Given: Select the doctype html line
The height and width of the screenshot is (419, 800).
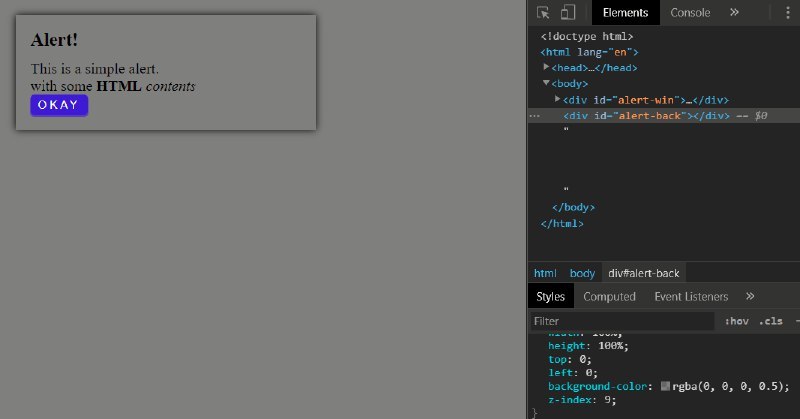Looking at the screenshot, I should [587, 36].
